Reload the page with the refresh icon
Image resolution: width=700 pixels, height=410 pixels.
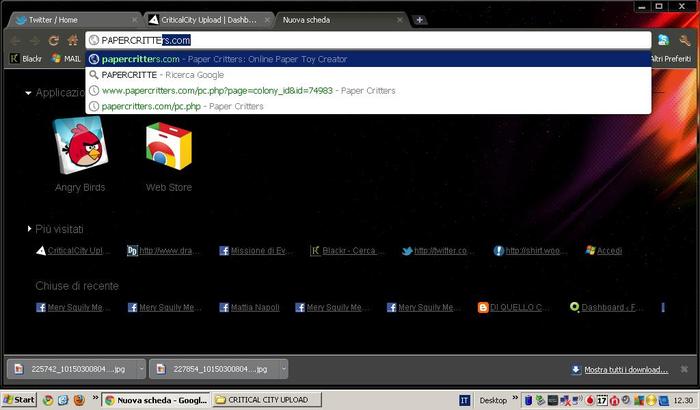54,41
